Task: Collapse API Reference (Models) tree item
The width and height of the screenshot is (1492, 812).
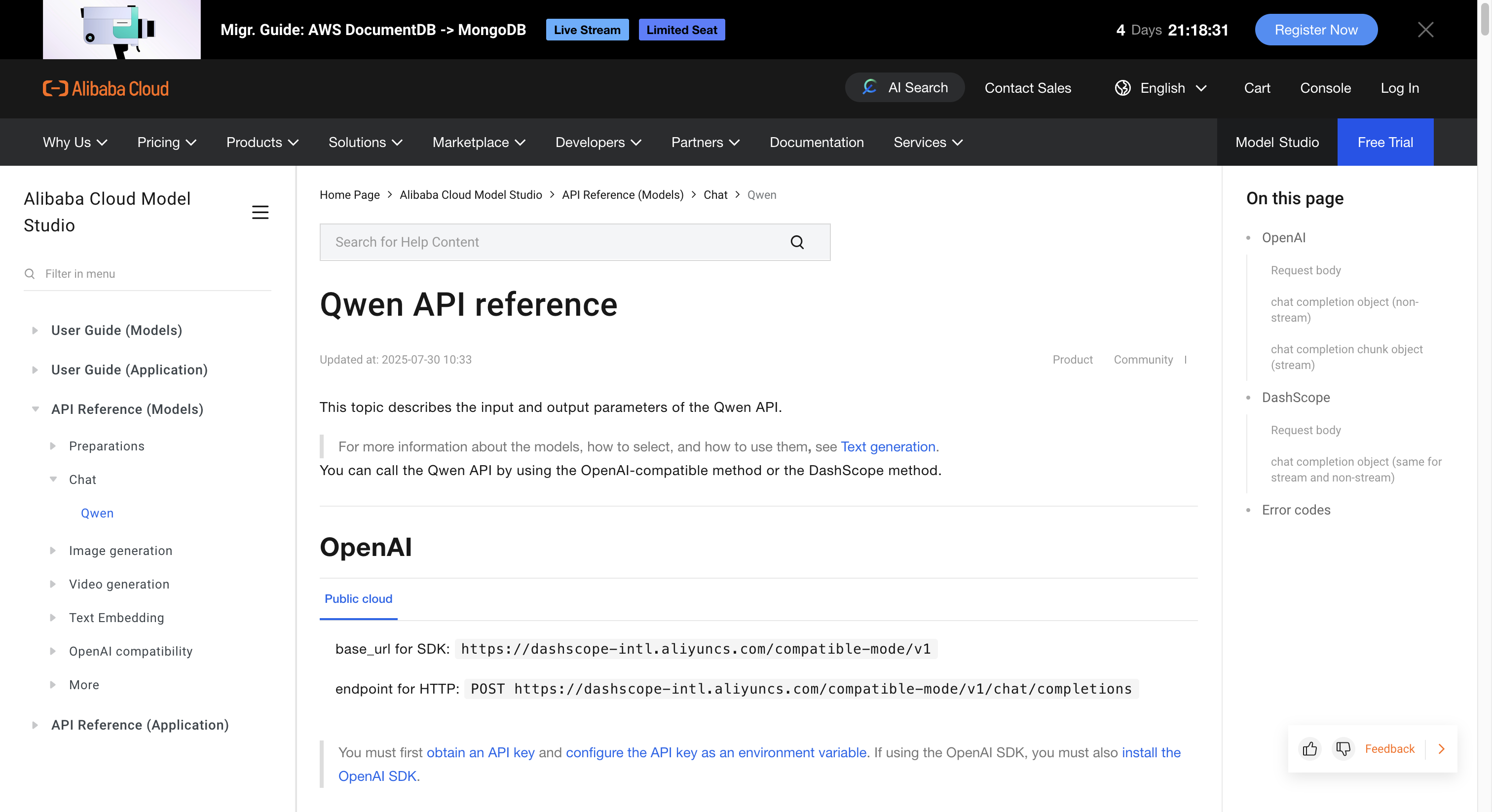Action: click(35, 409)
